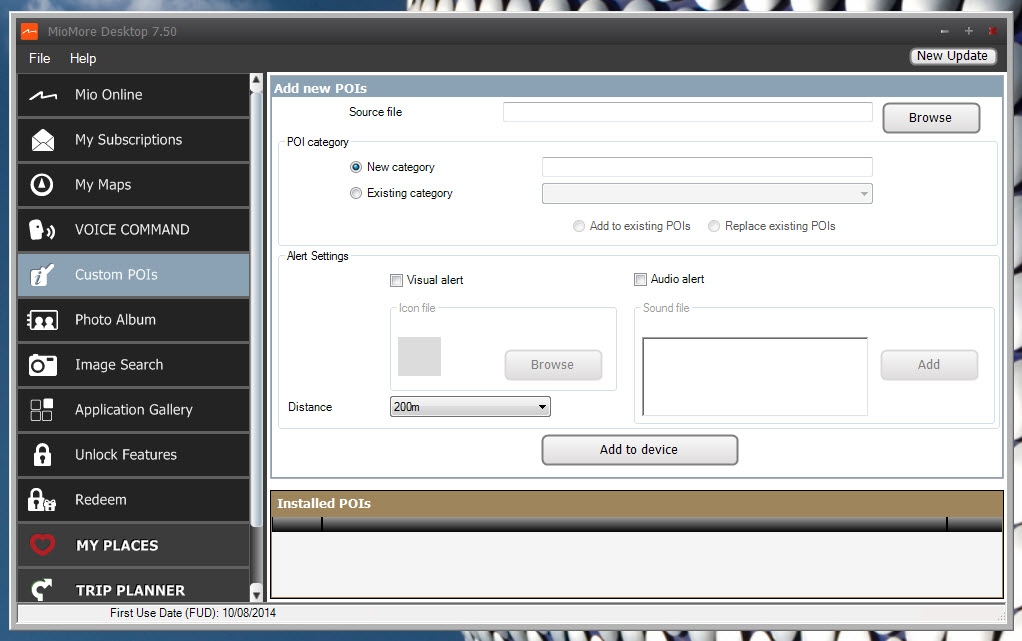Click the Trip Planner arrow icon
This screenshot has width=1022, height=641.
point(42,589)
